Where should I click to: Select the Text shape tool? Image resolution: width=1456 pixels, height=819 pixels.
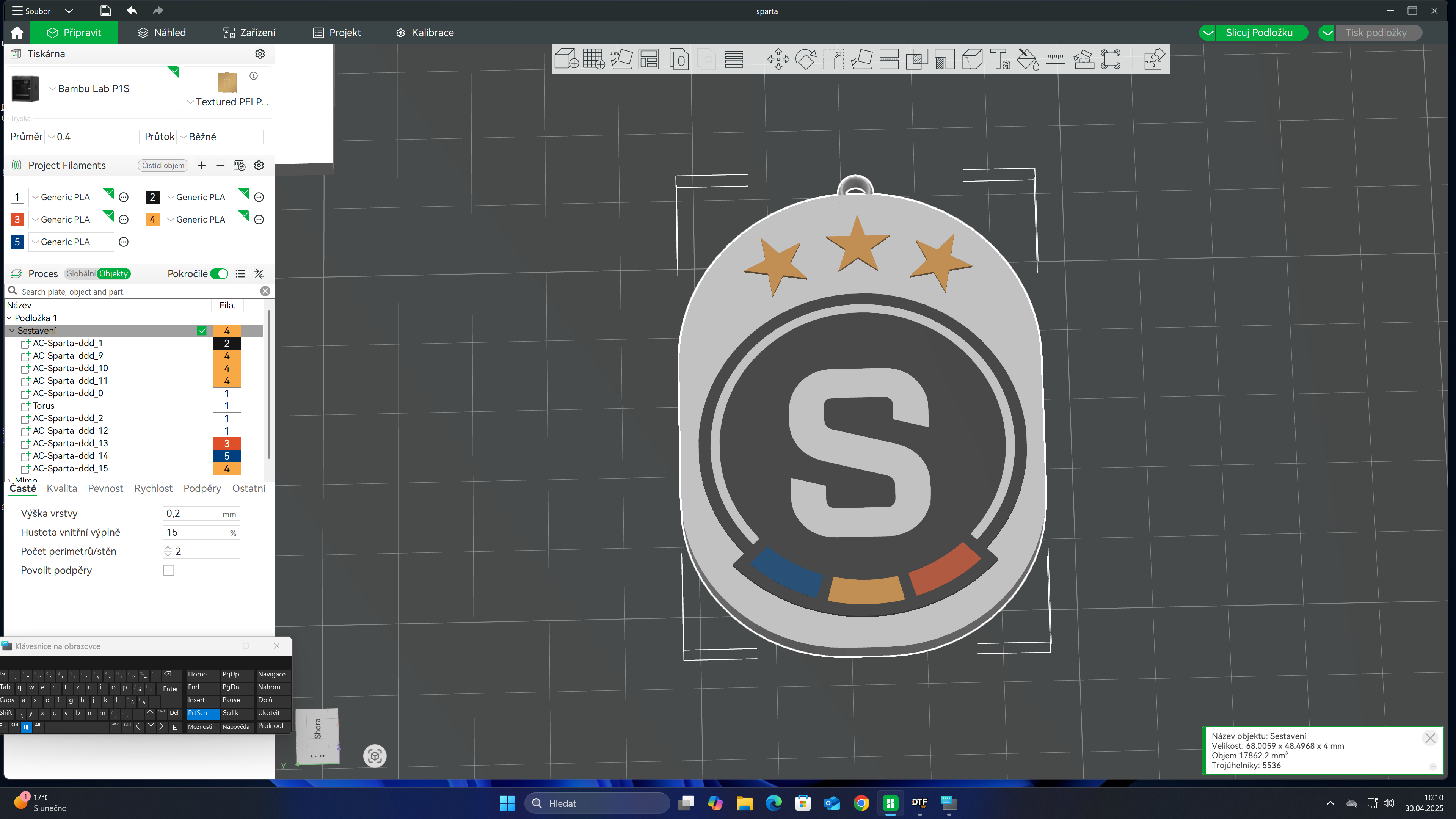1000,59
